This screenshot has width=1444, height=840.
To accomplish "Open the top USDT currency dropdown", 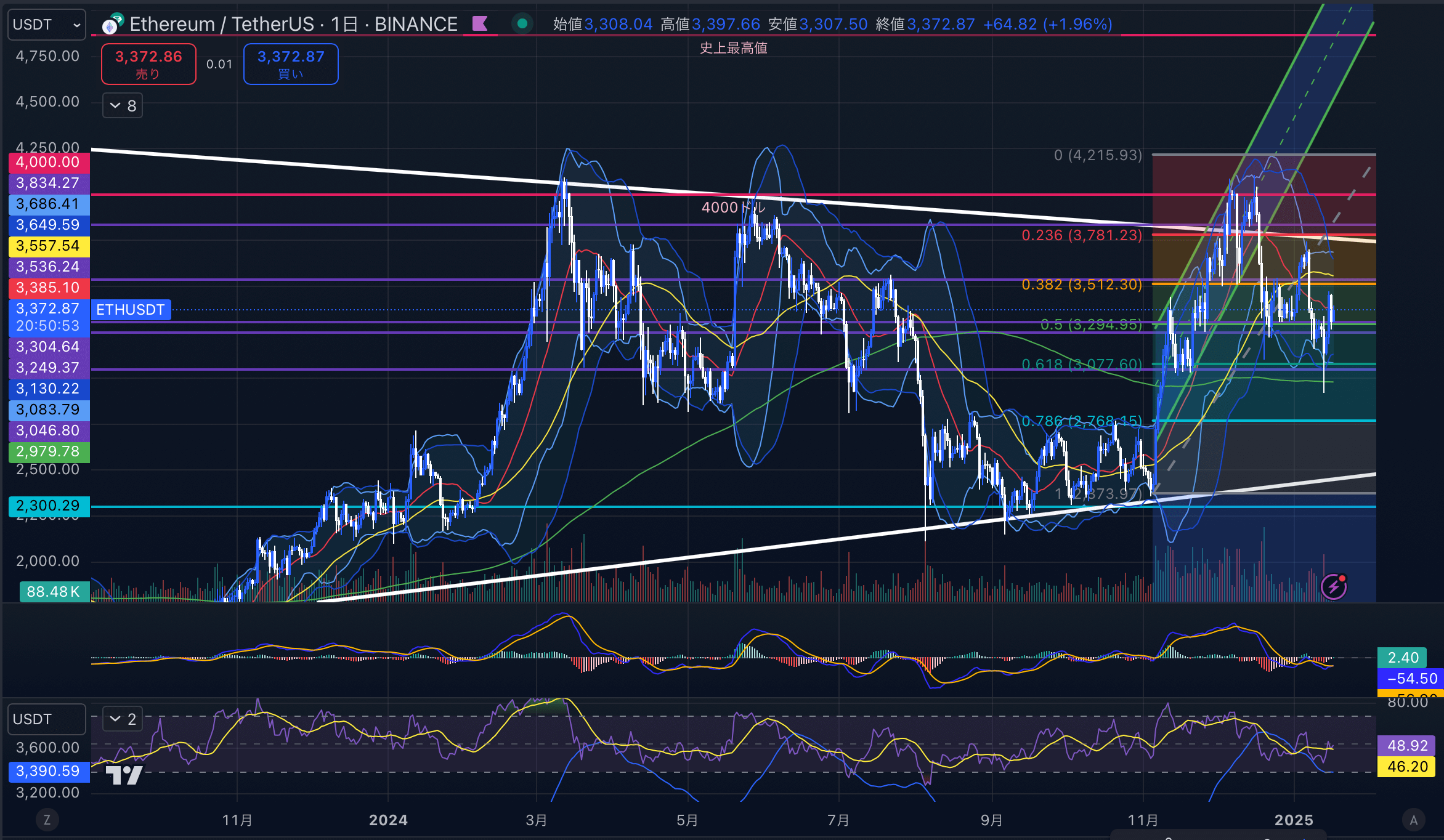I will (47, 25).
